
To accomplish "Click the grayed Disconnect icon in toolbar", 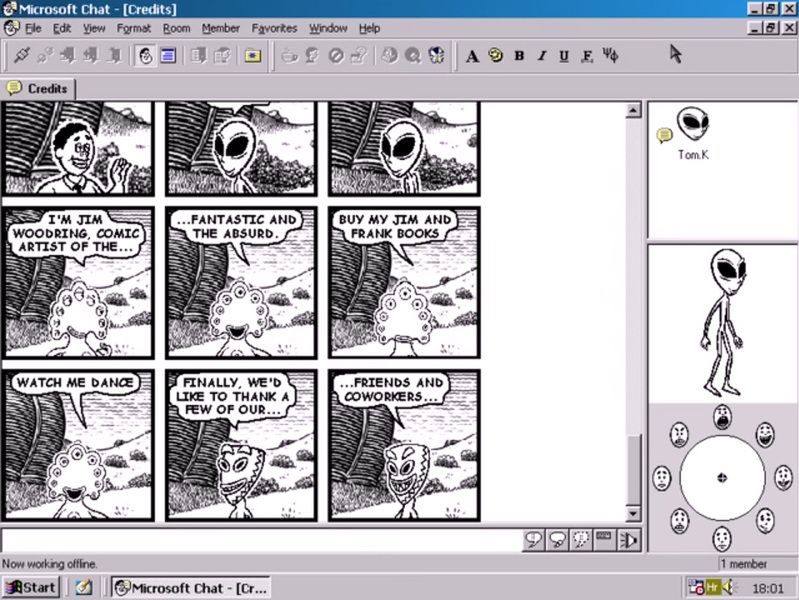I will pyautogui.click(x=45, y=55).
